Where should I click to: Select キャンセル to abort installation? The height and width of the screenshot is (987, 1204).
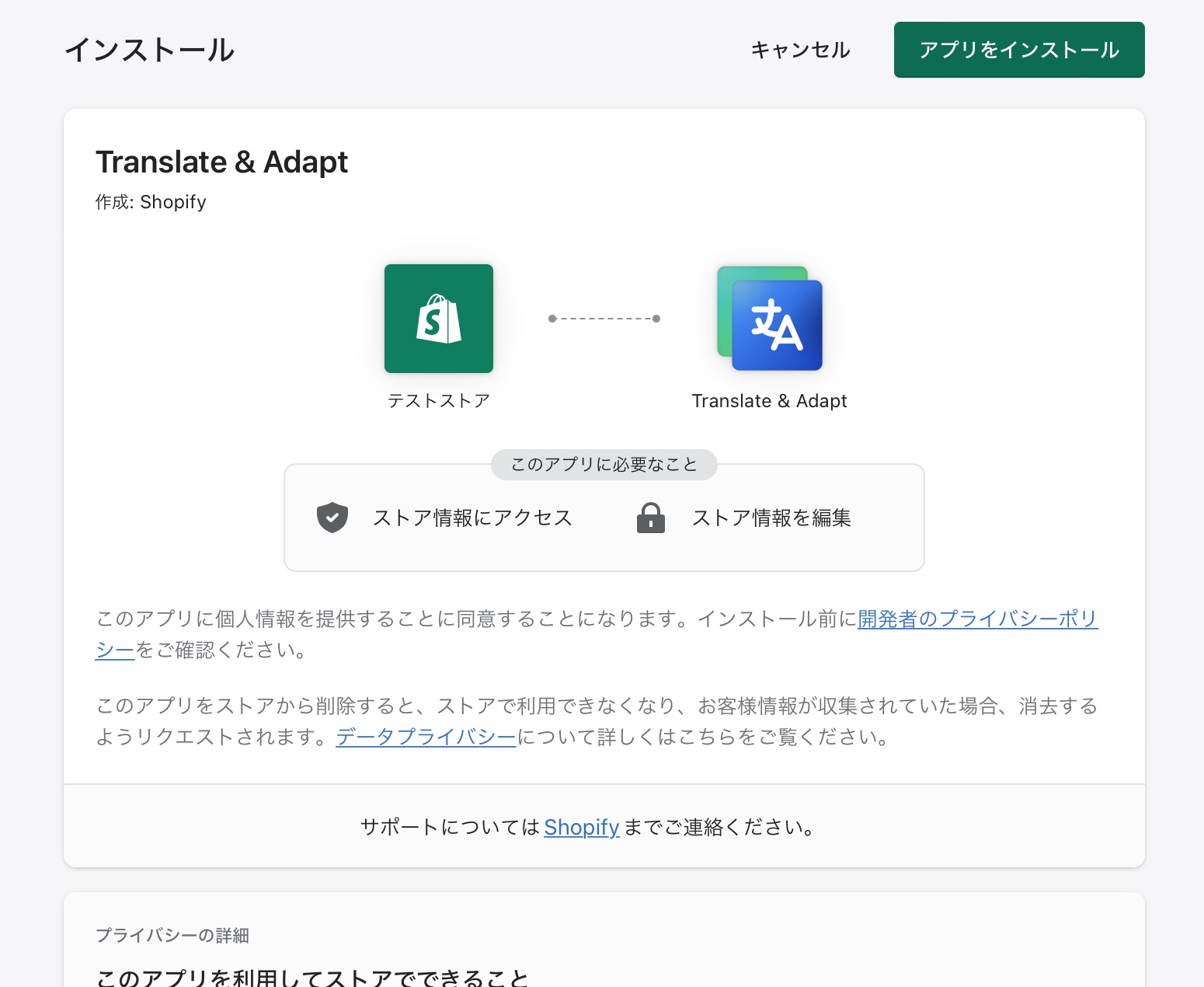click(x=800, y=49)
